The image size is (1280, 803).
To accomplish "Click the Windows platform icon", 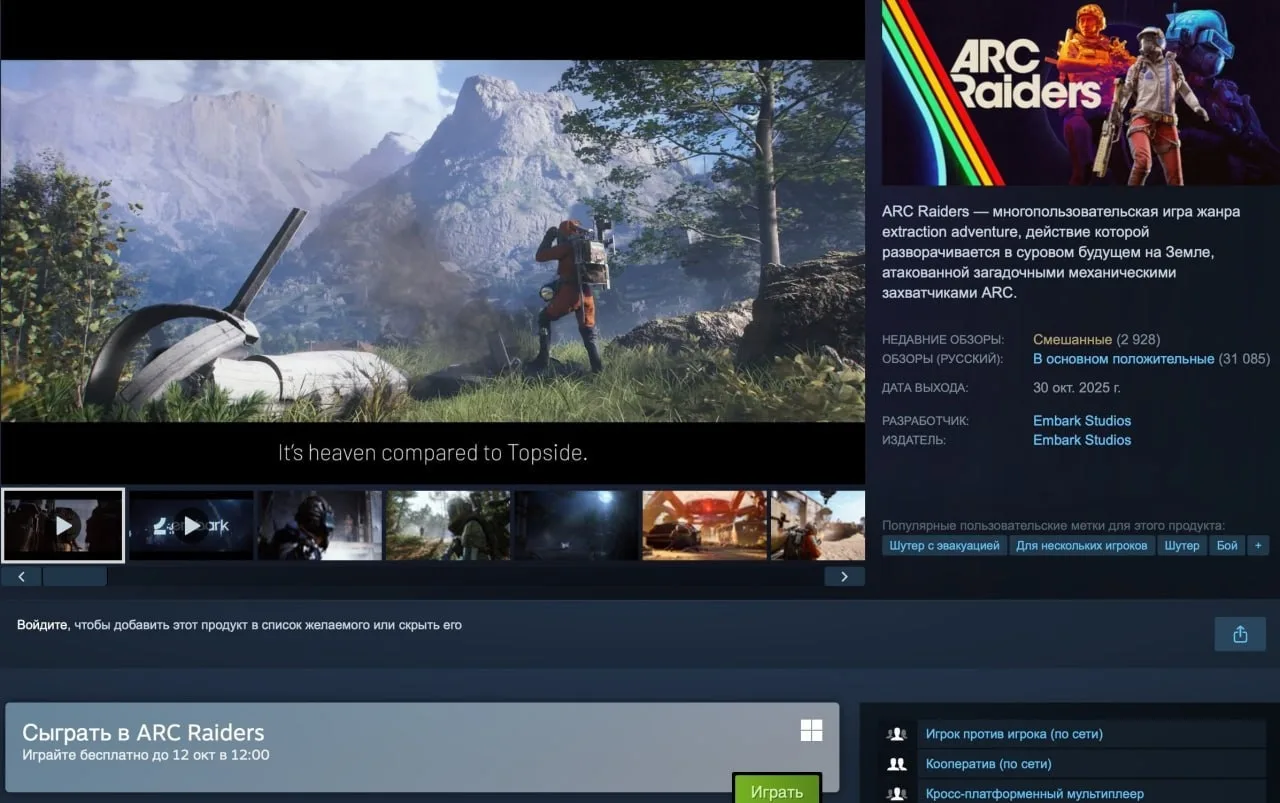I will pos(811,731).
